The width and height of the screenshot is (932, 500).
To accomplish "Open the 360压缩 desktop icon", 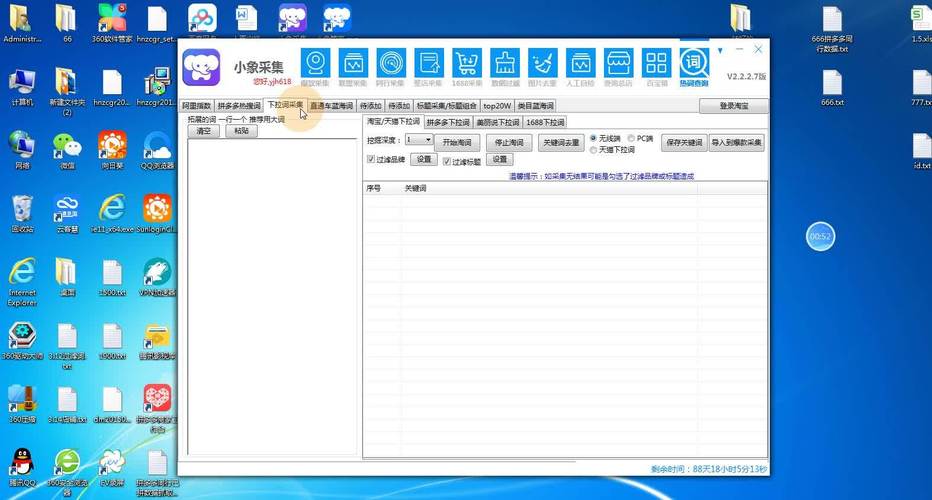I will [x=22, y=404].
